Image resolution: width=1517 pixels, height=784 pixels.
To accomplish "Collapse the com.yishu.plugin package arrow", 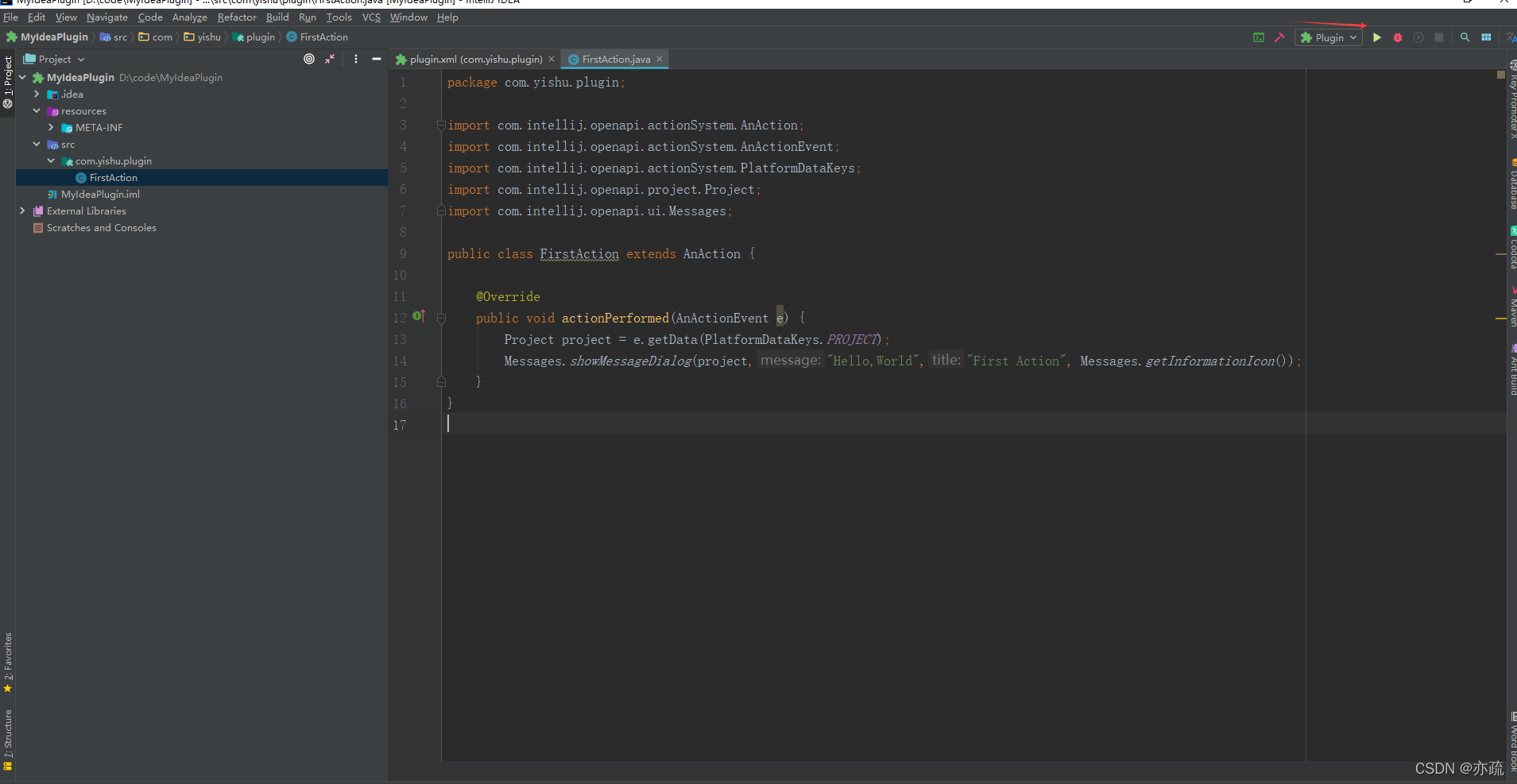I will point(51,160).
